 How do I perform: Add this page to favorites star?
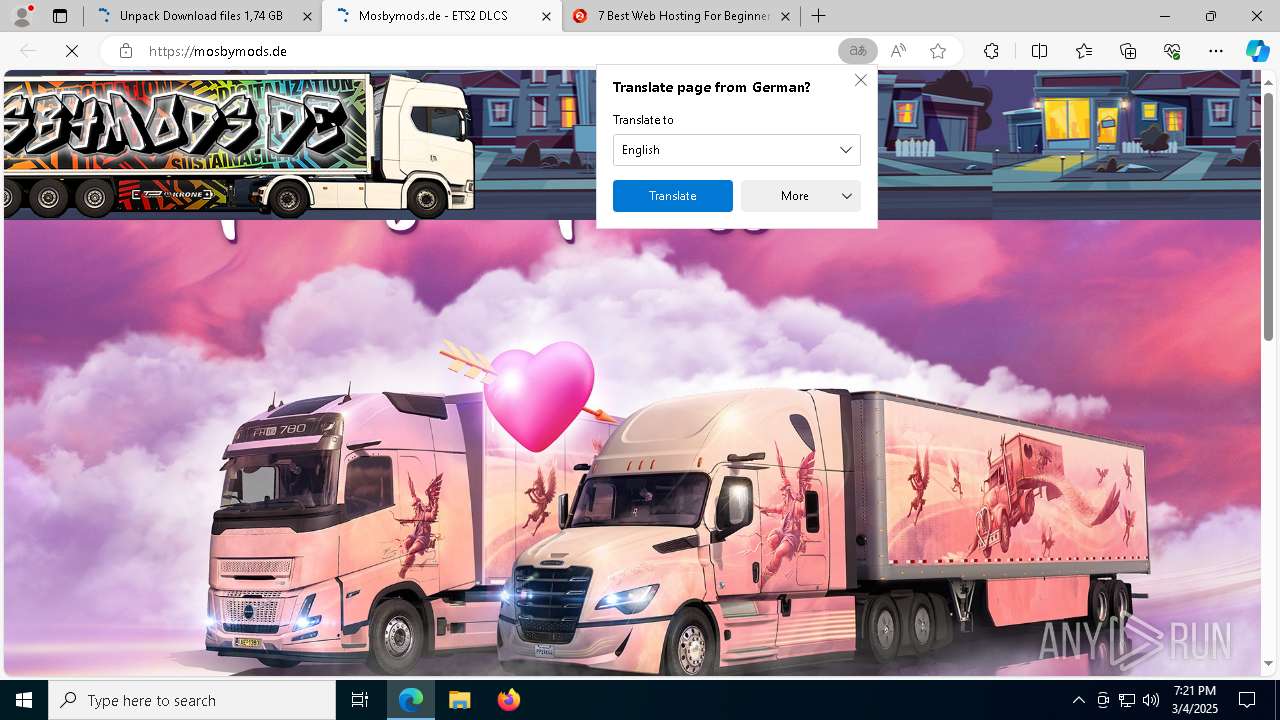point(938,51)
